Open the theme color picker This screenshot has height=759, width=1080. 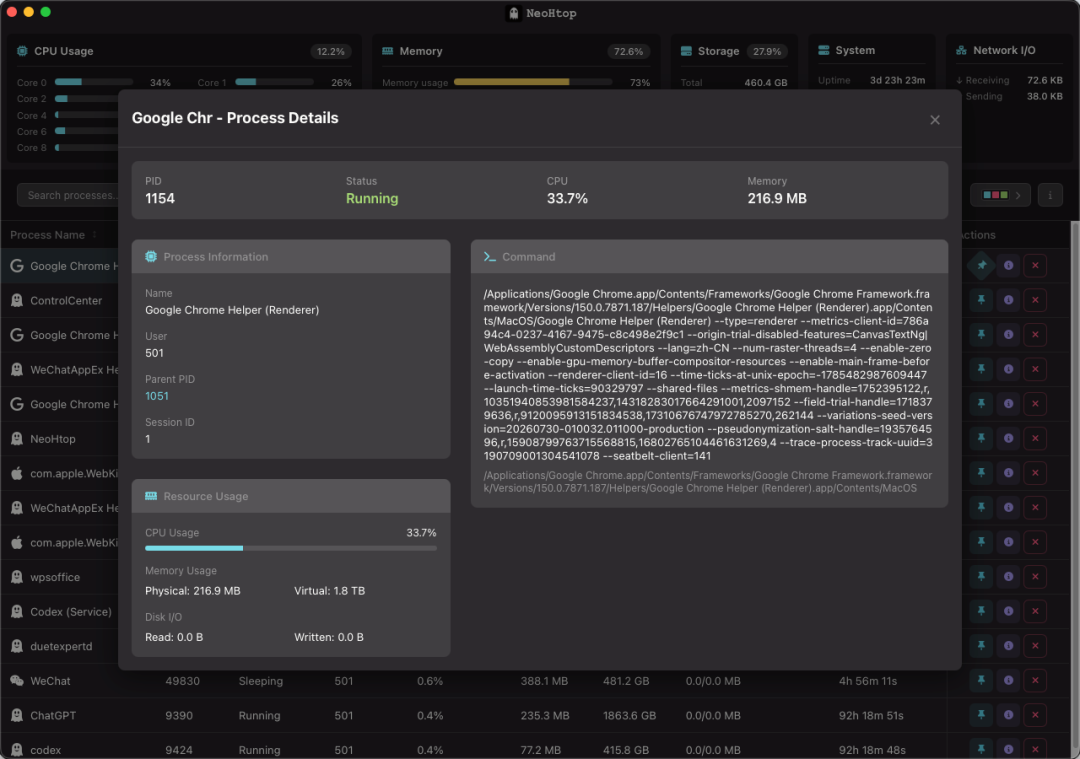coord(1001,196)
